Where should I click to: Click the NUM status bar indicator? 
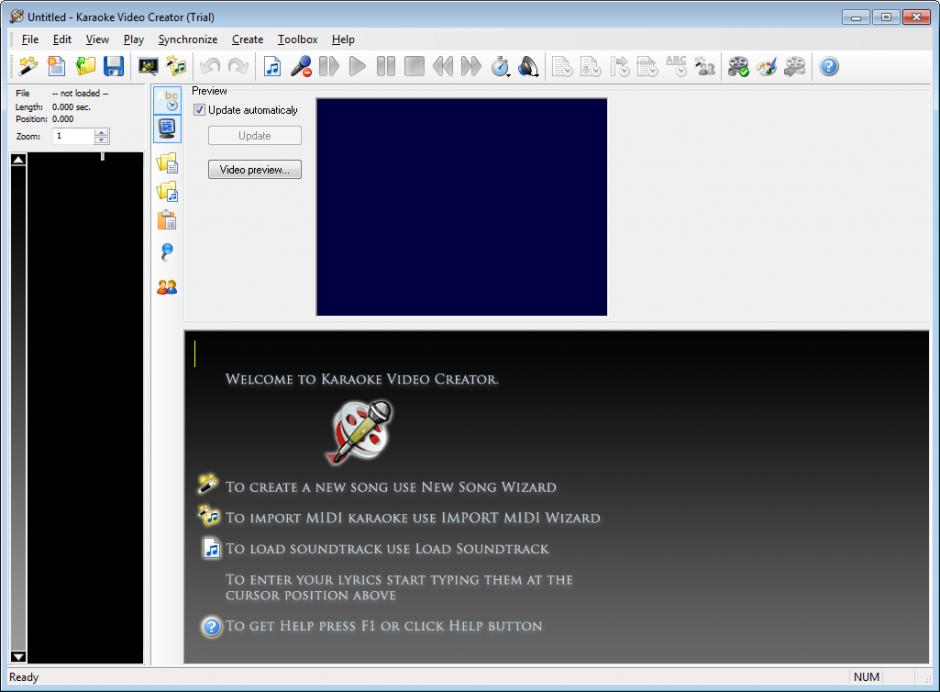[866, 677]
